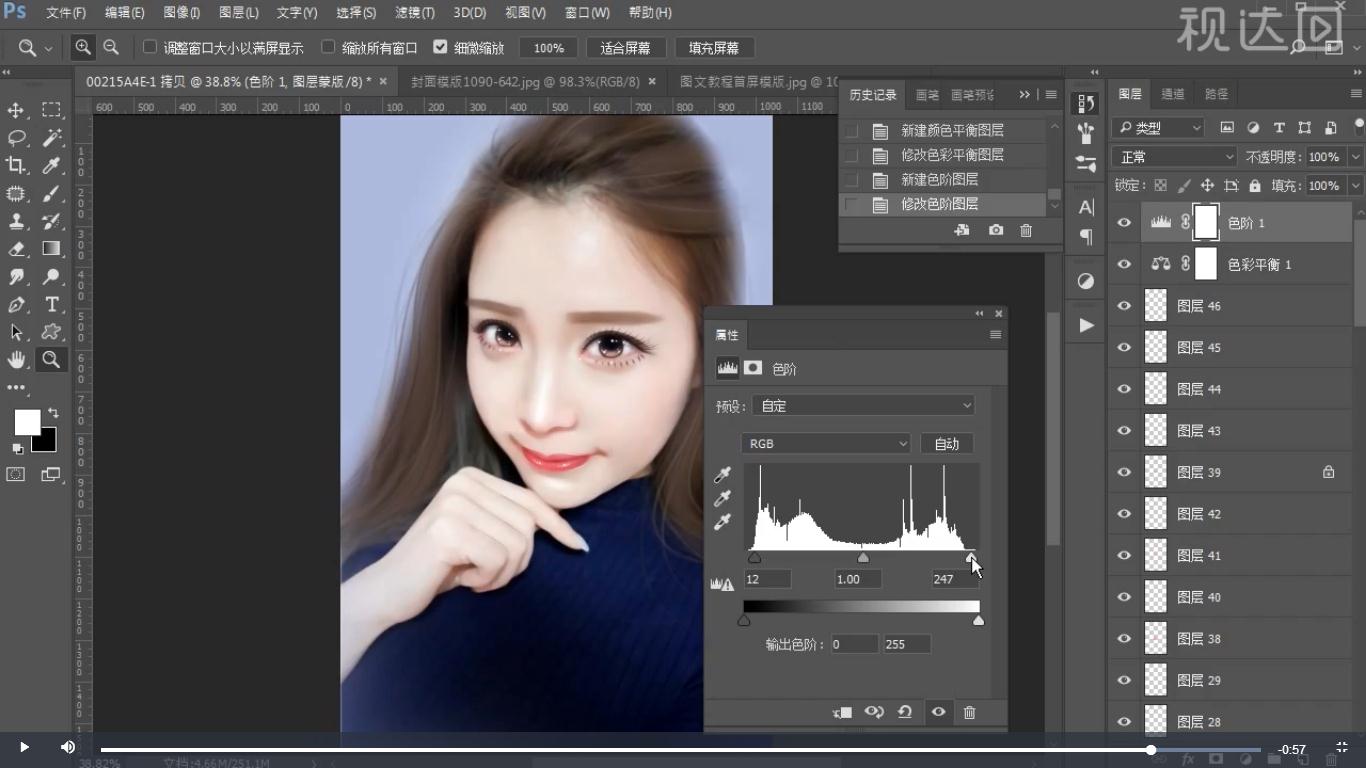Hide layer 图层 39
This screenshot has height=768, width=1366.
1124,472
